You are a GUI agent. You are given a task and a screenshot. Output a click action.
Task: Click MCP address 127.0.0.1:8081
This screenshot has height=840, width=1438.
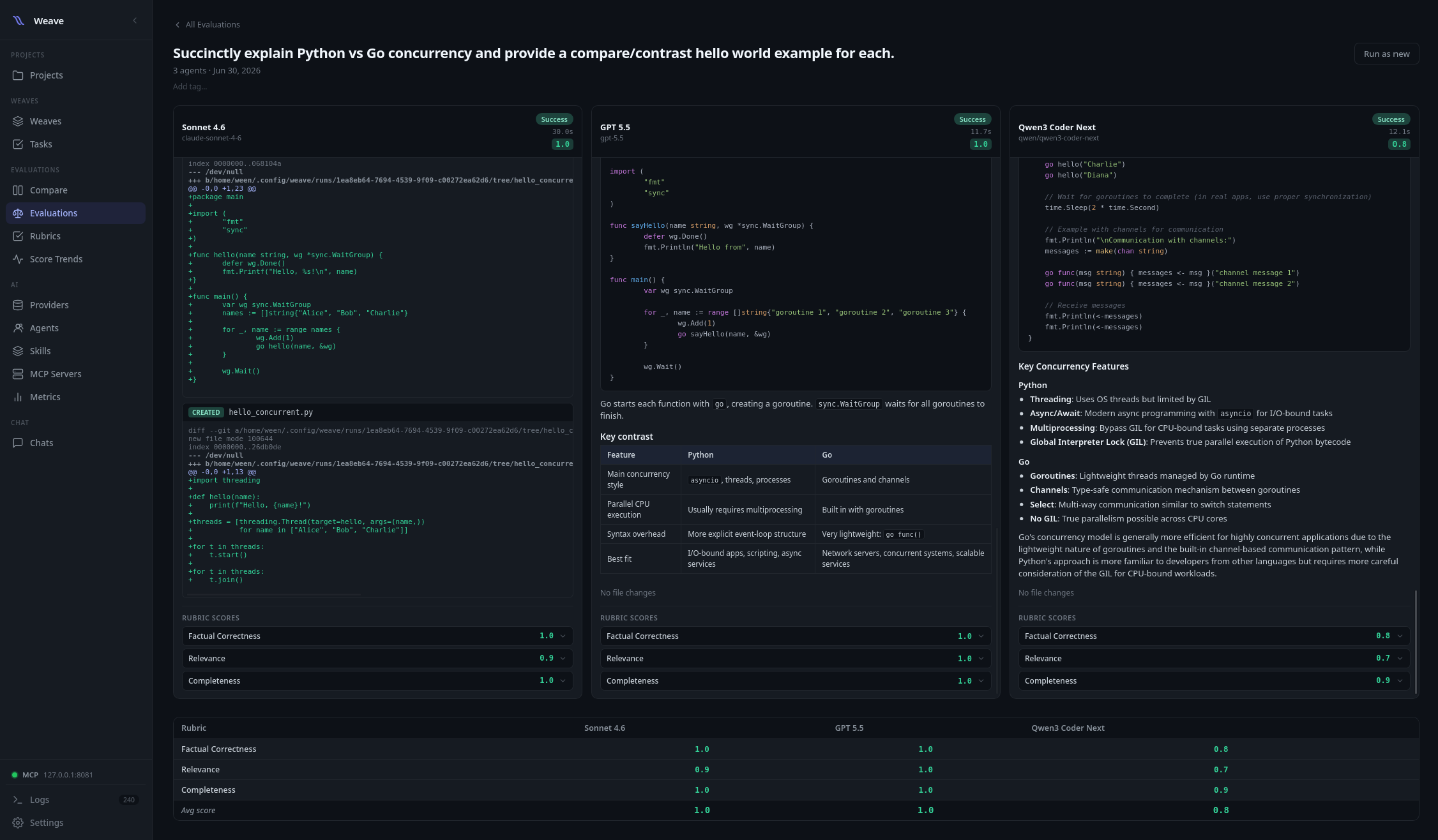click(68, 775)
